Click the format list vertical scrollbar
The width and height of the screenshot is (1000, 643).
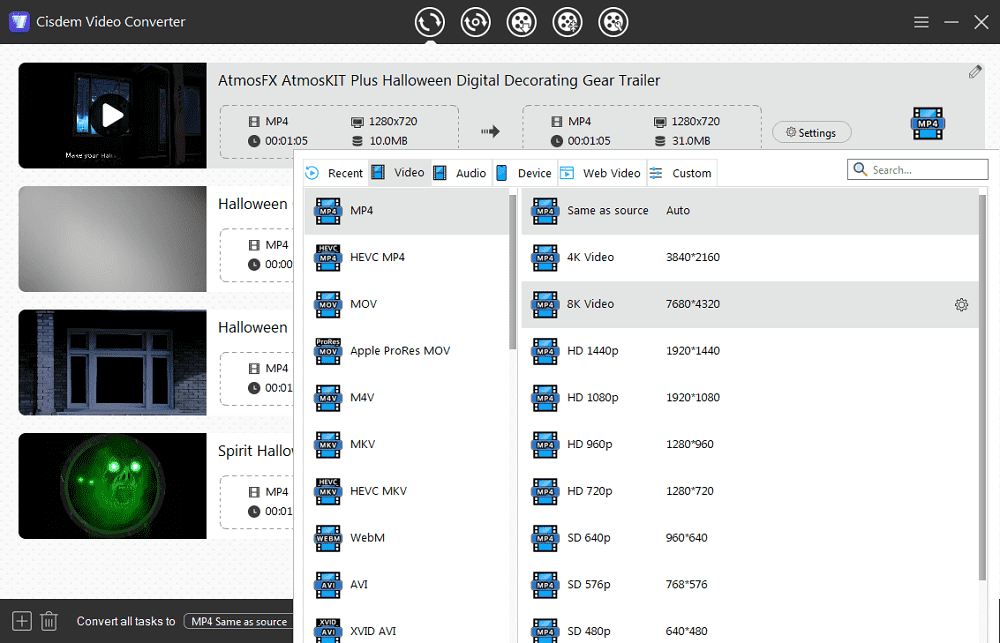coord(514,280)
